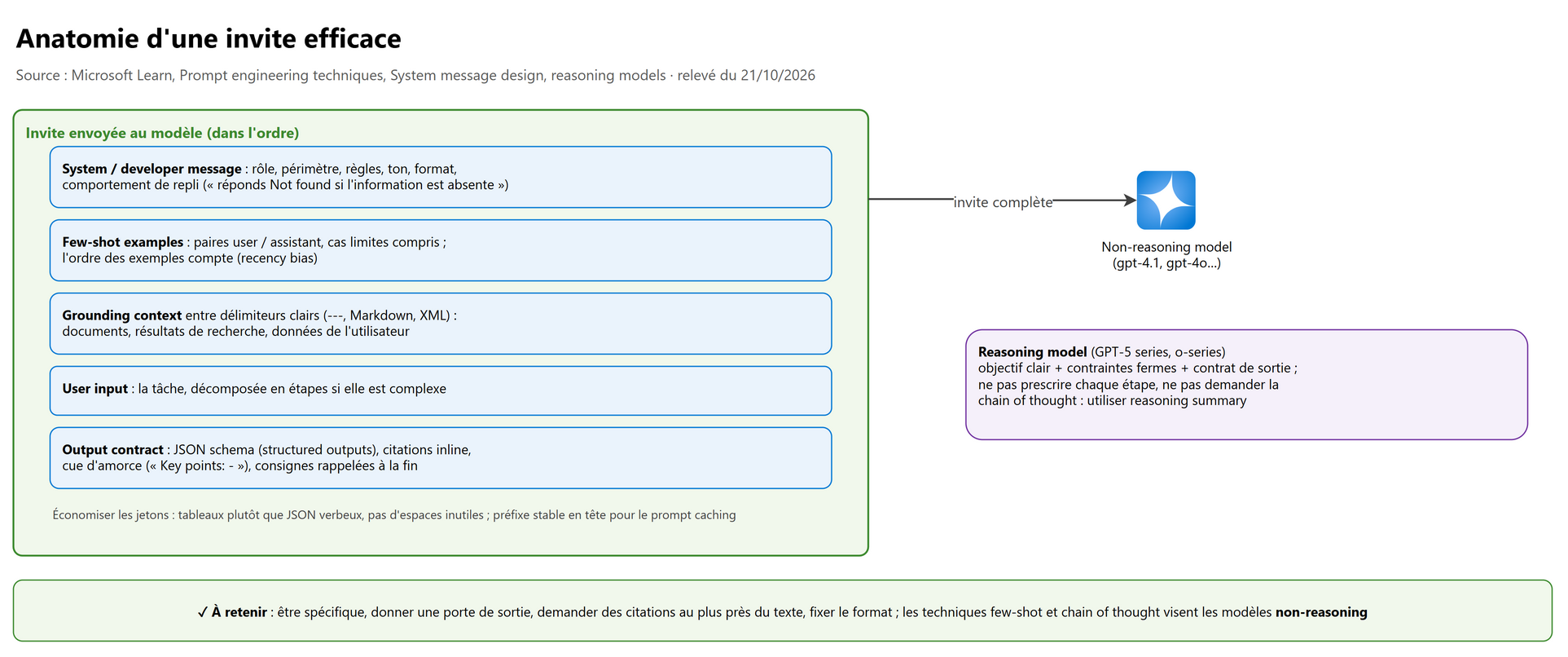The width and height of the screenshot is (1568, 657).
Task: Select the User input box
Action: pos(441,391)
